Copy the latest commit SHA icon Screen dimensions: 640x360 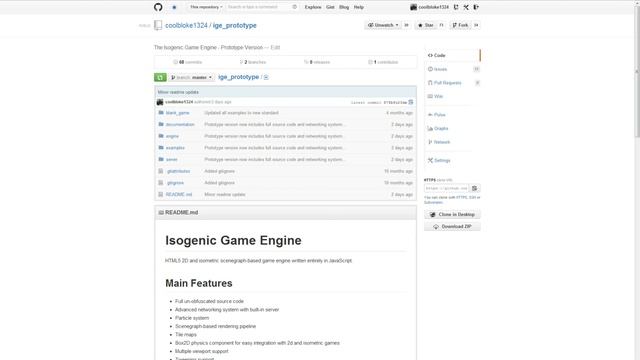(x=411, y=102)
